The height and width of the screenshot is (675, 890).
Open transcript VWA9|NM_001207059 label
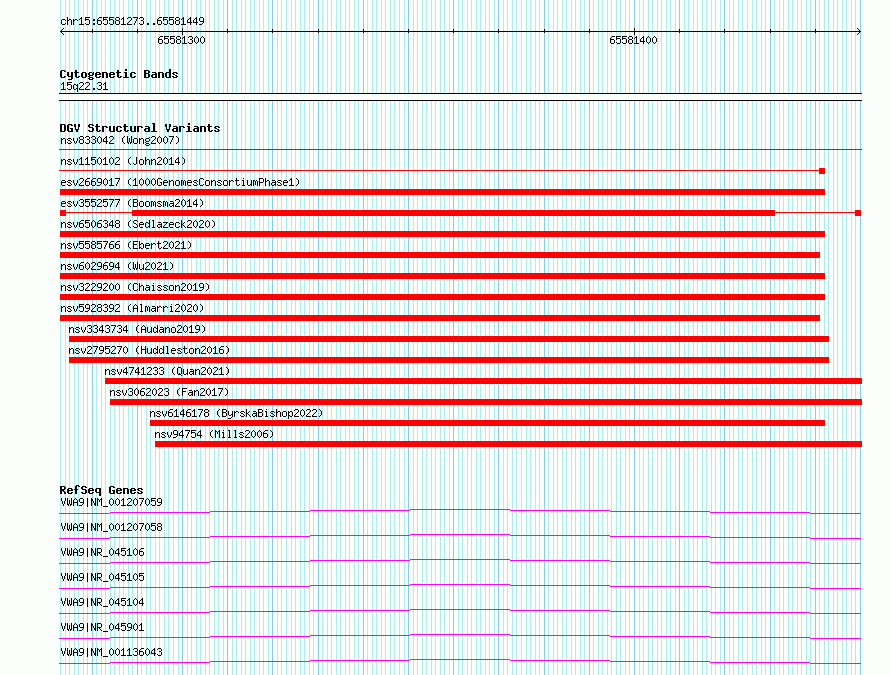click(111, 502)
